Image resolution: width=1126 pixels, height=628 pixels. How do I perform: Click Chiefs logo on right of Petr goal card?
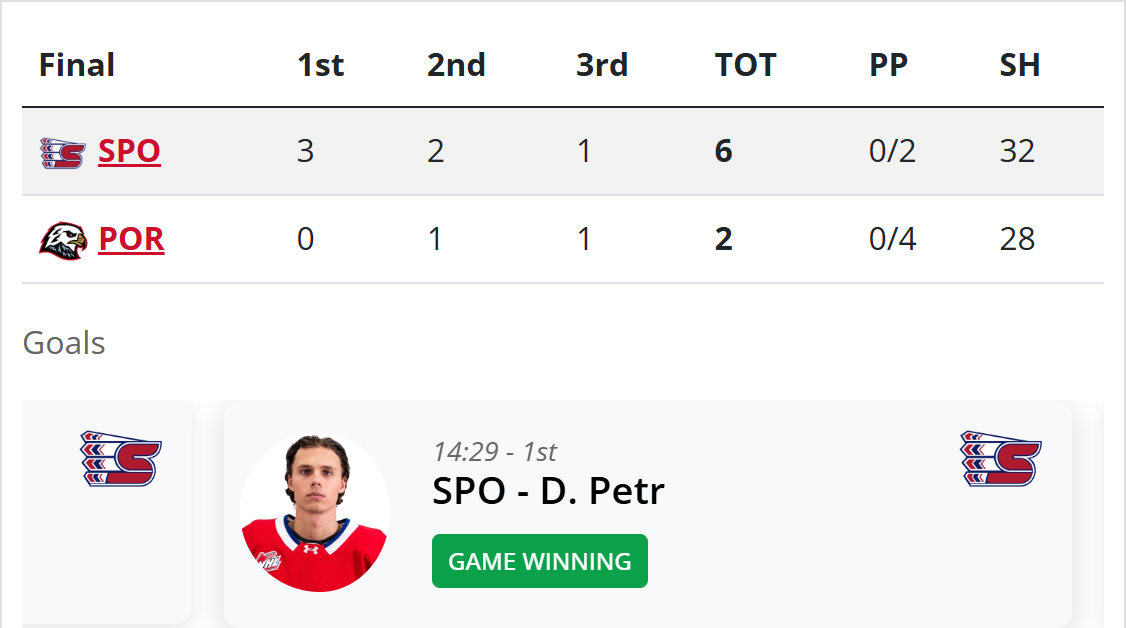pos(1000,459)
